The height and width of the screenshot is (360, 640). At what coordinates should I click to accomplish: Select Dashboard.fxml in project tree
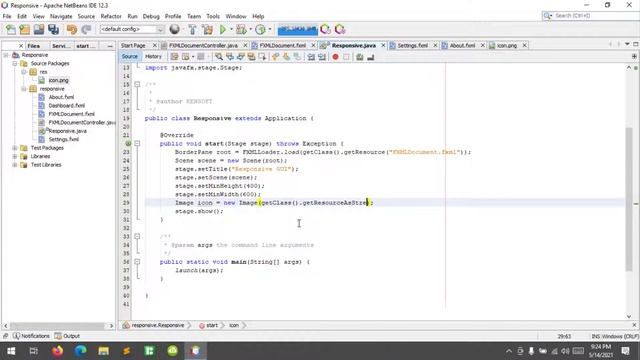click(67, 106)
